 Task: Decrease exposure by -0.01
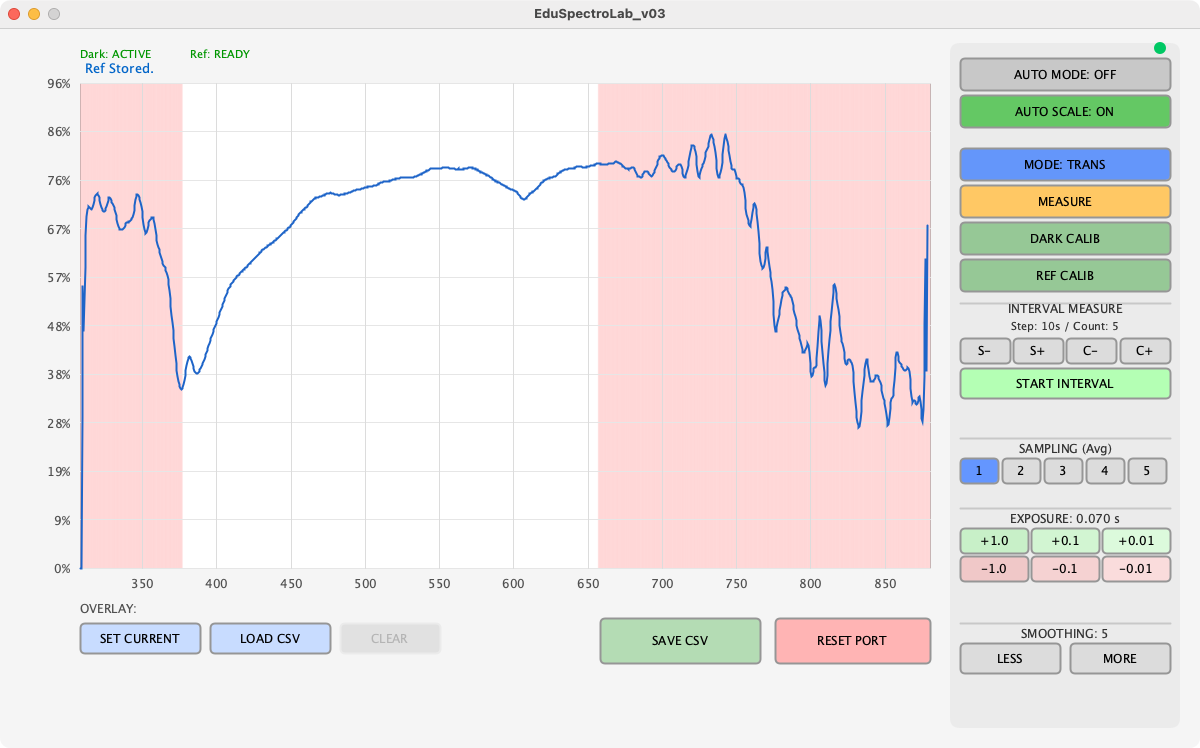1135,569
